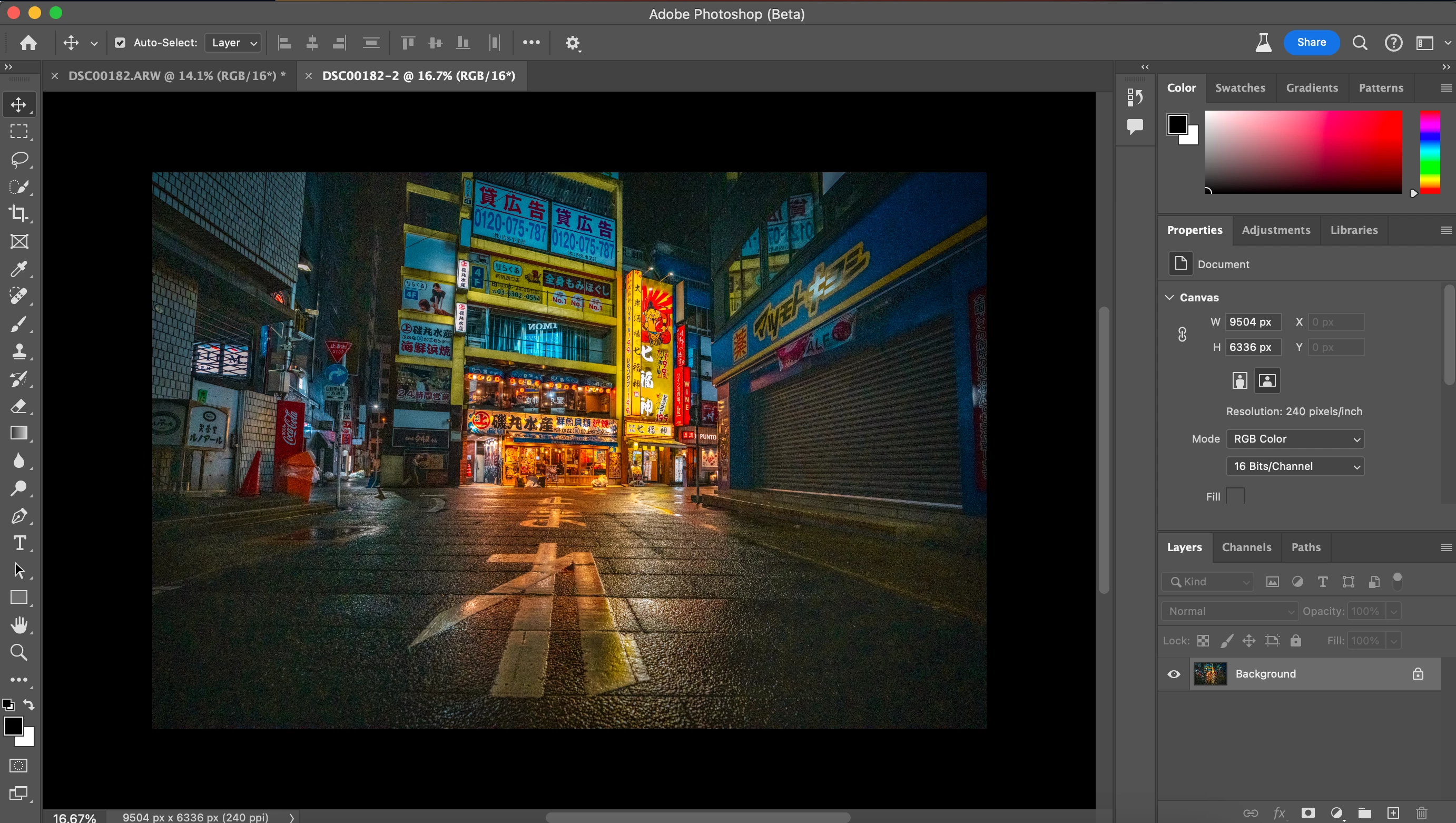
Task: Collapse the Canvas section
Action: (x=1169, y=297)
